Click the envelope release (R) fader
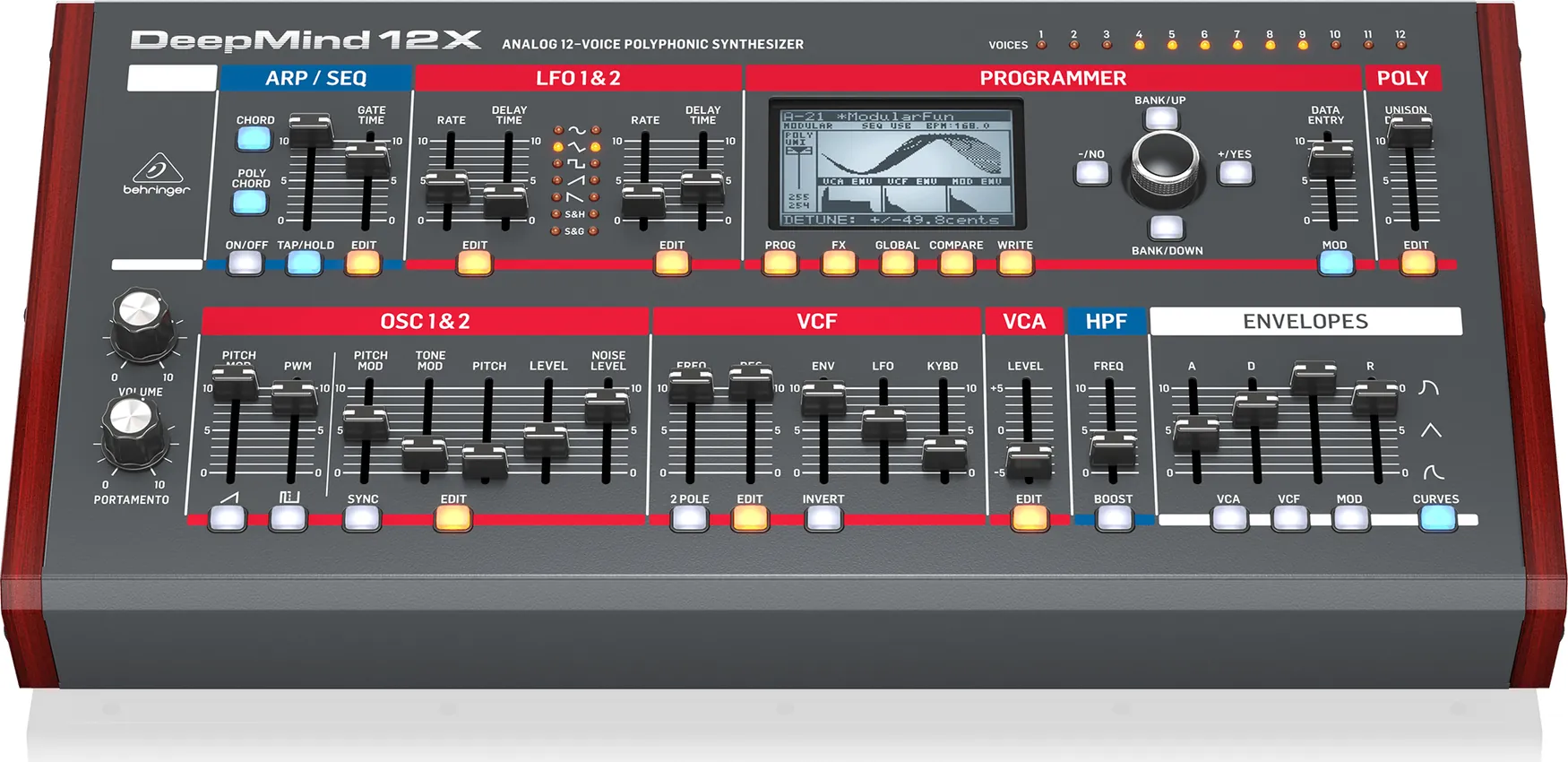Screen dimensions: 1568x762 click(x=1374, y=397)
